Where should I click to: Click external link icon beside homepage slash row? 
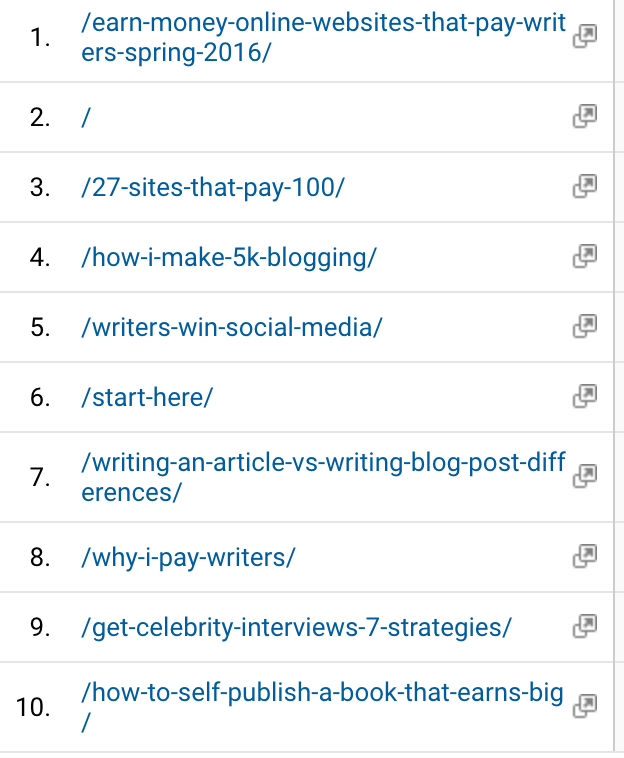584,117
